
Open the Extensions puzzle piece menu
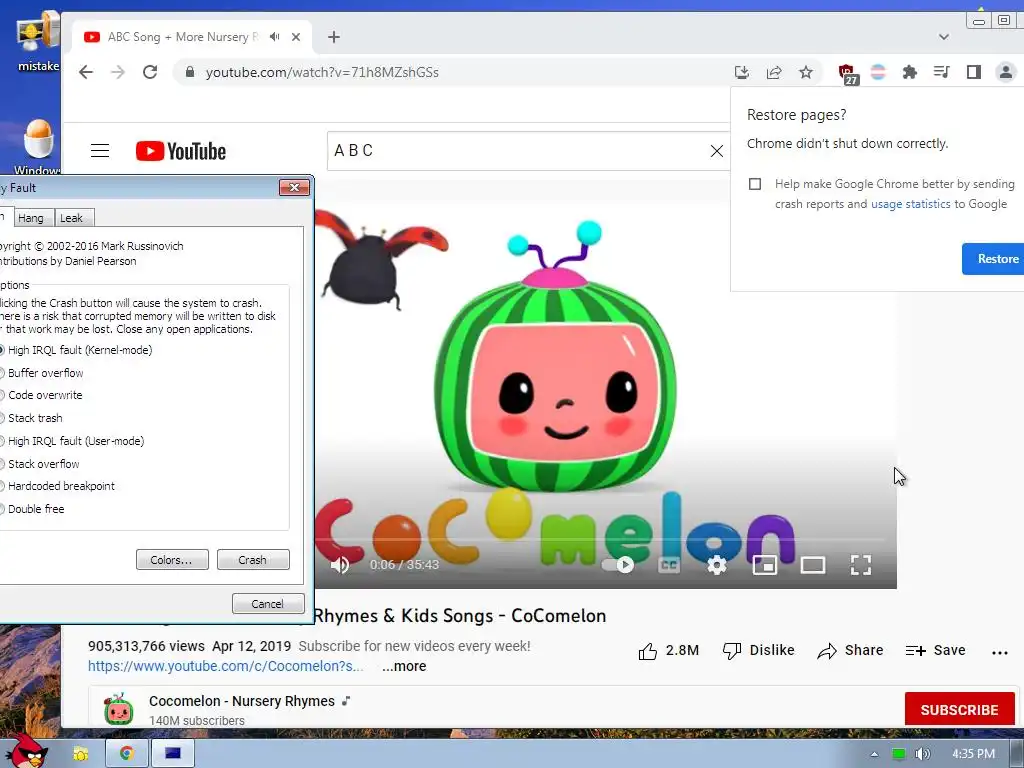pyautogui.click(x=909, y=72)
